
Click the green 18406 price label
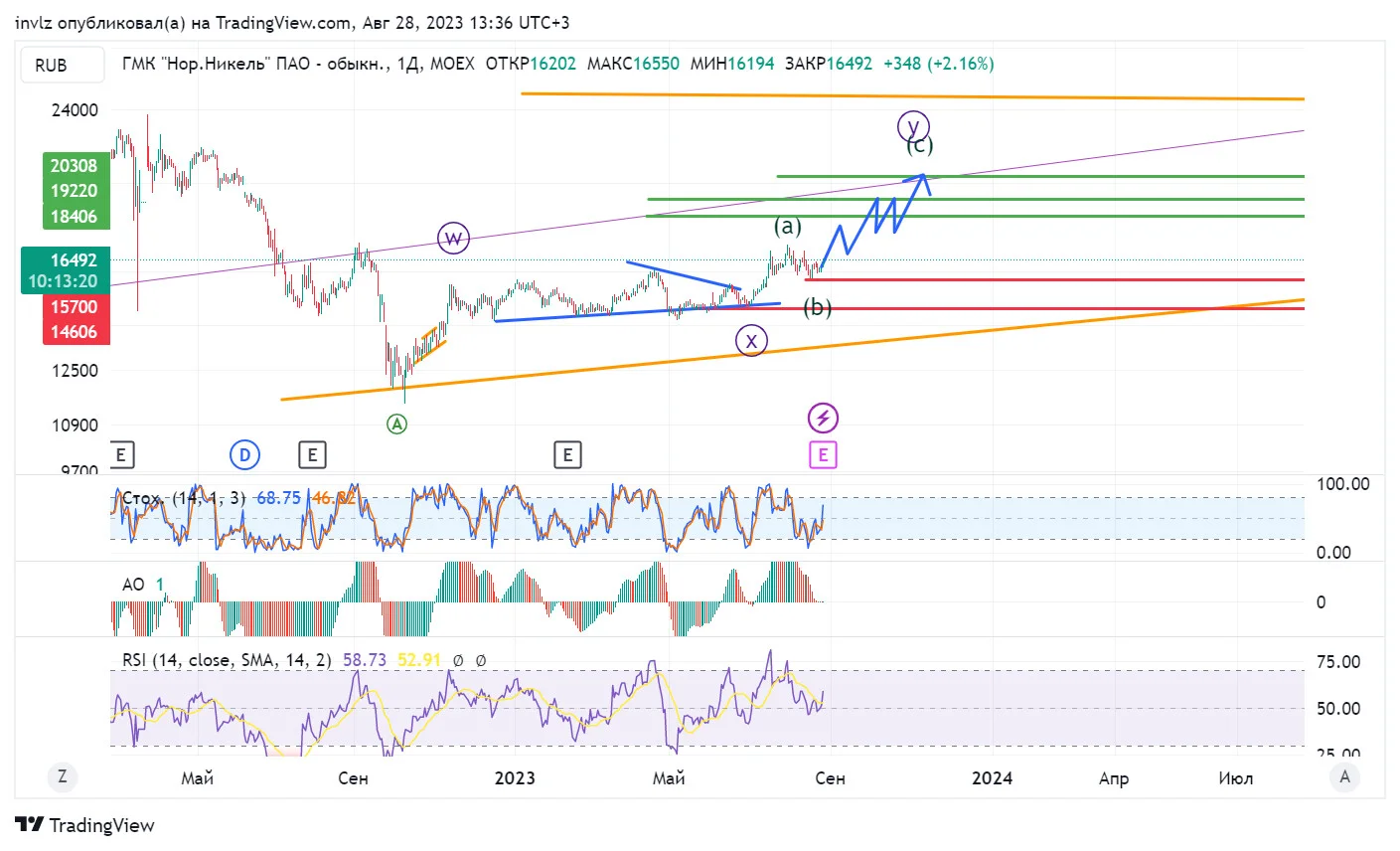(76, 217)
